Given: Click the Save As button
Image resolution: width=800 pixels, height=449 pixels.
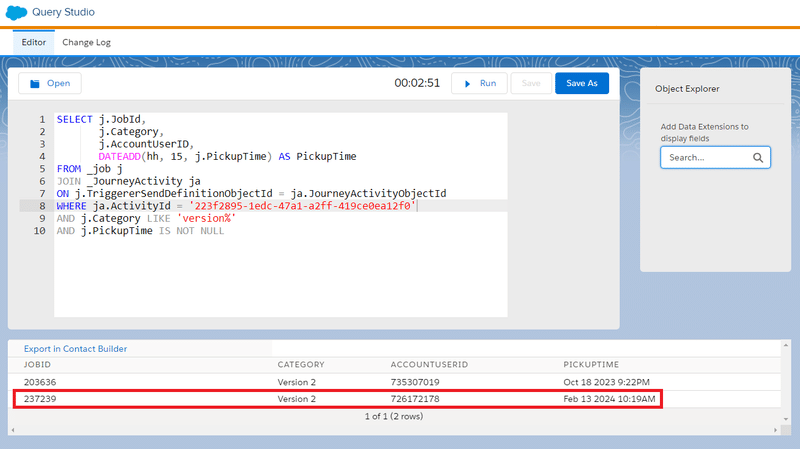Looking at the screenshot, I should tap(582, 83).
